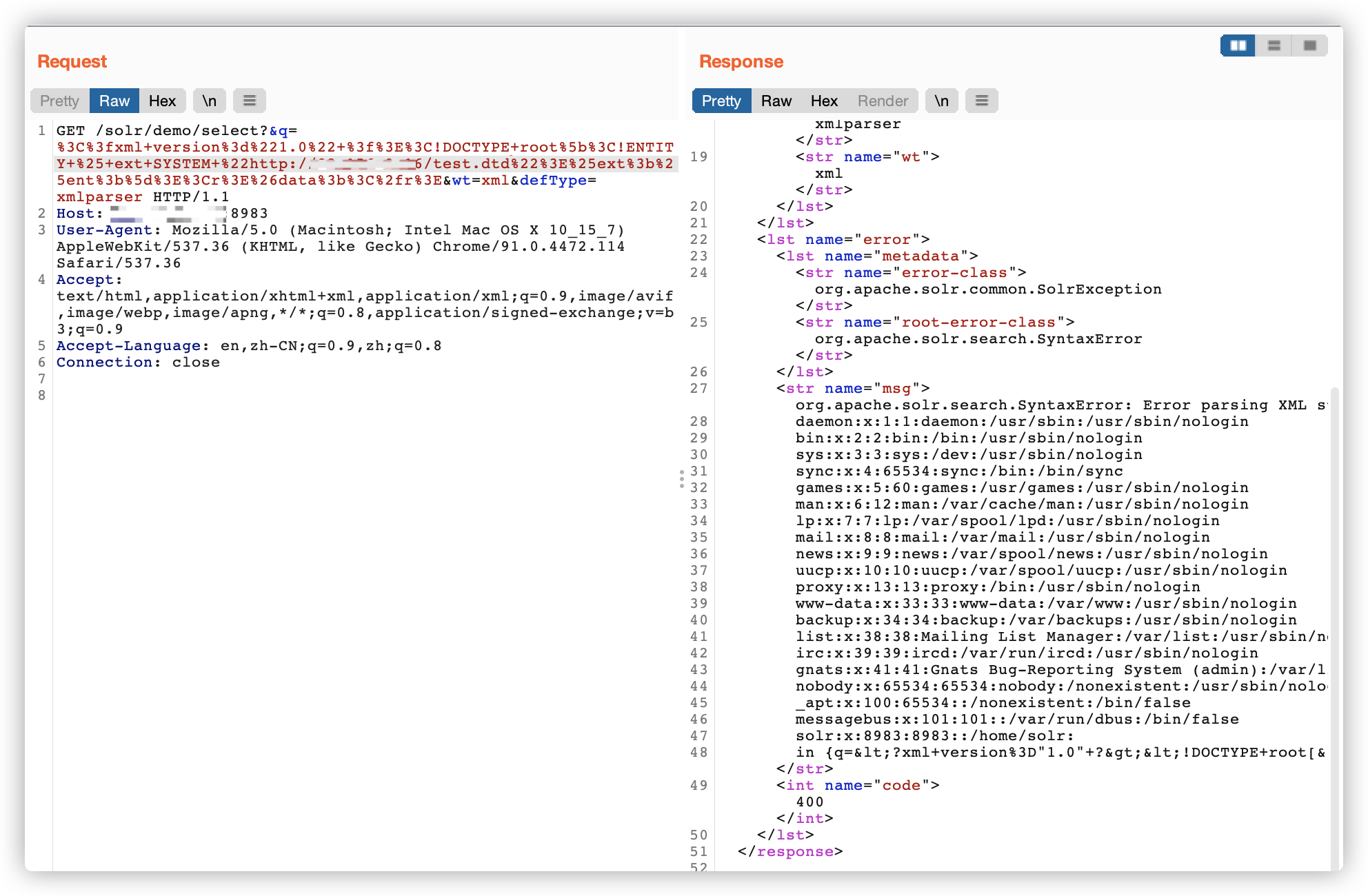Open the Render tab in Response
This screenshot has height=896, width=1368.
(883, 101)
